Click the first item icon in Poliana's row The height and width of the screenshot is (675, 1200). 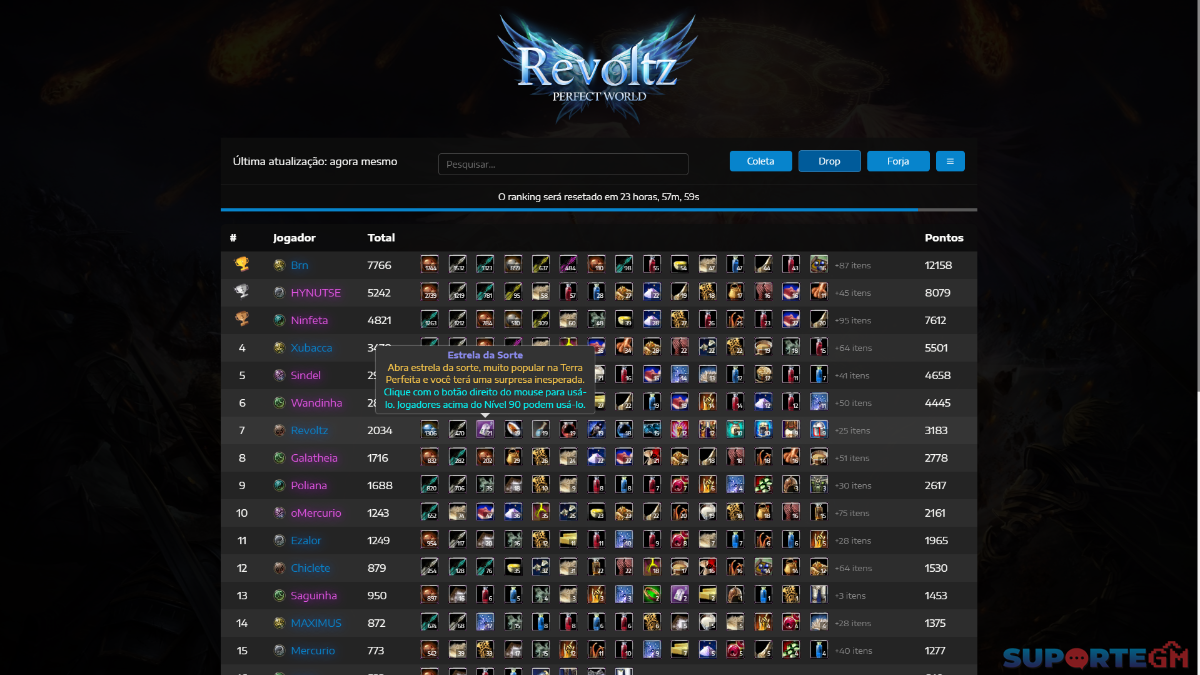tap(429, 485)
